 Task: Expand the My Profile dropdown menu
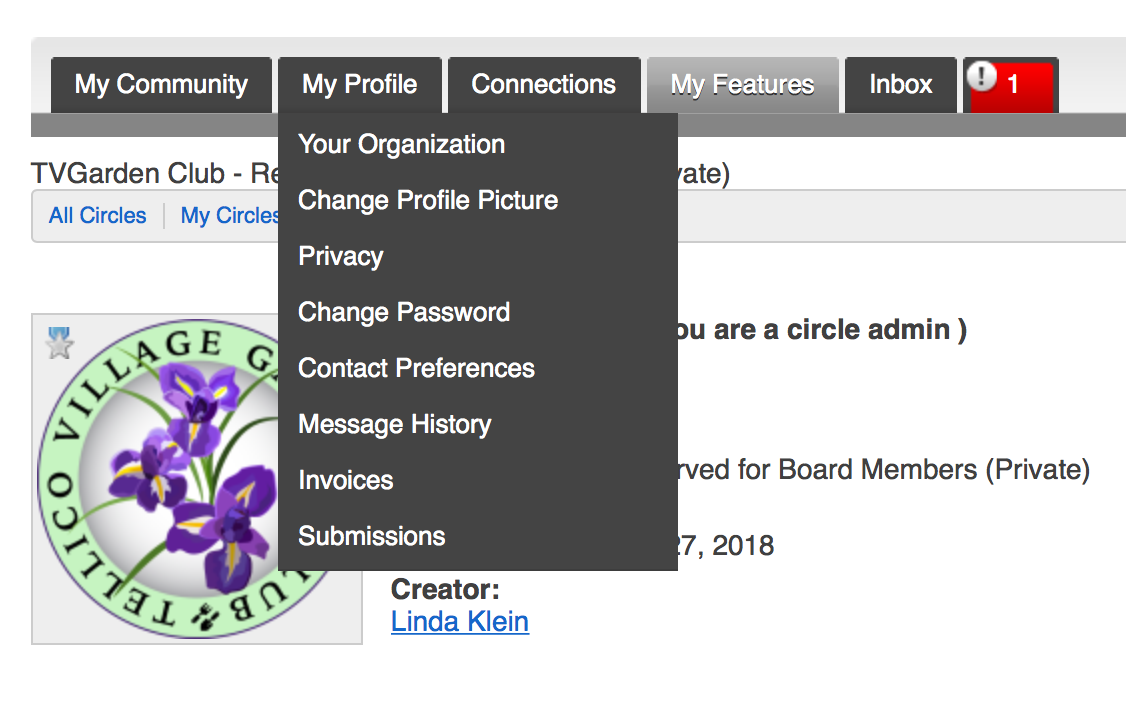click(x=360, y=85)
